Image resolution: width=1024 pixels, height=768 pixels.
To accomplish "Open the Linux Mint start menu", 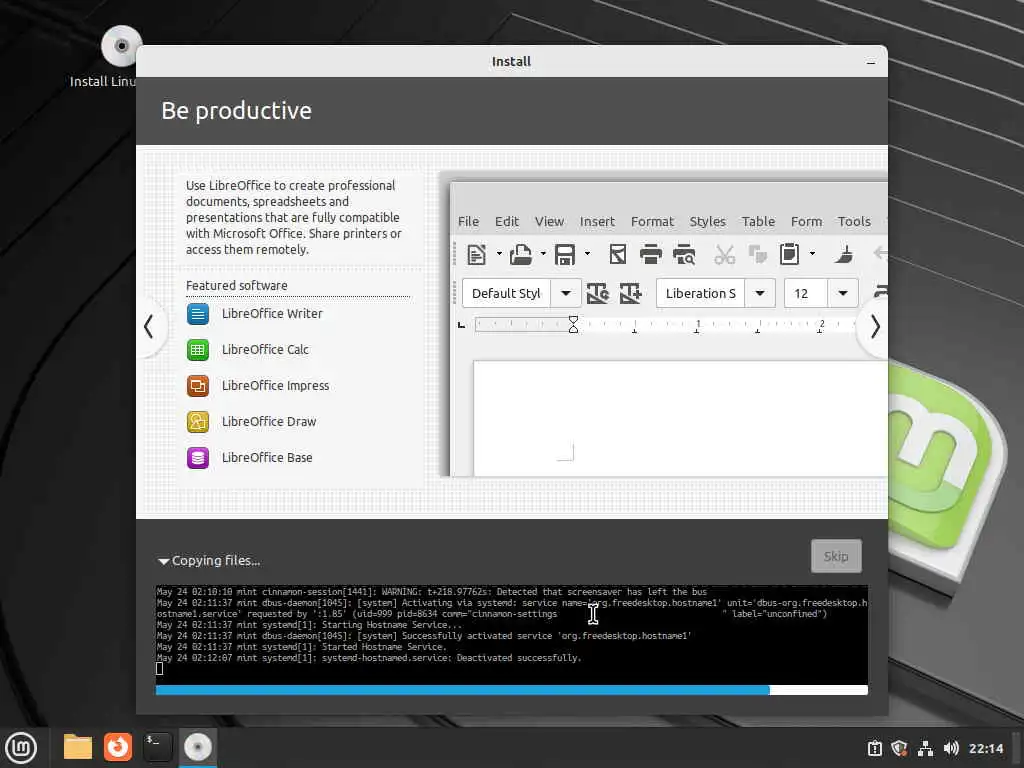I will (x=21, y=748).
